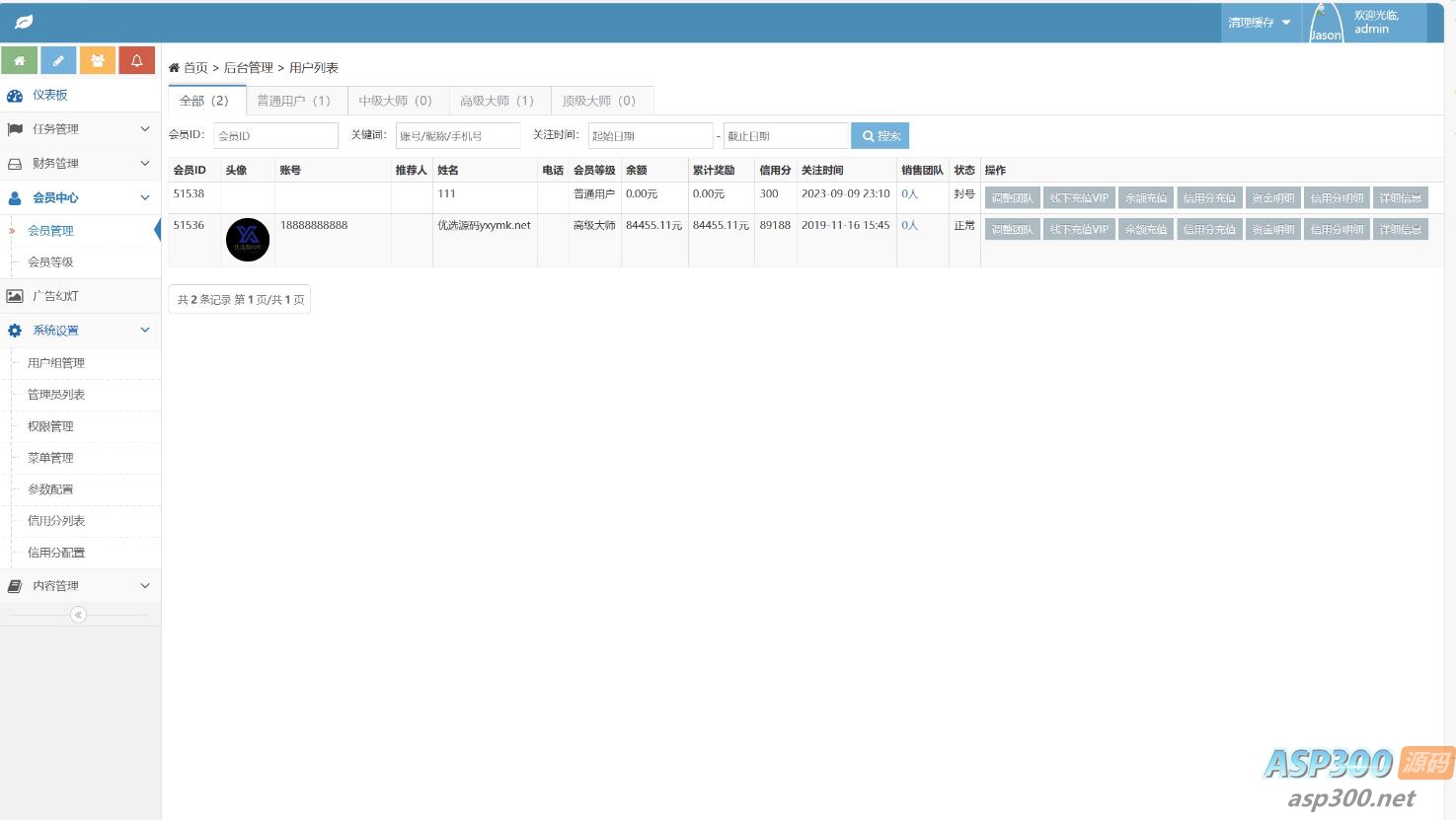Collapse the 系统设置 menu chevron
The image size is (1456, 820).
tap(145, 331)
